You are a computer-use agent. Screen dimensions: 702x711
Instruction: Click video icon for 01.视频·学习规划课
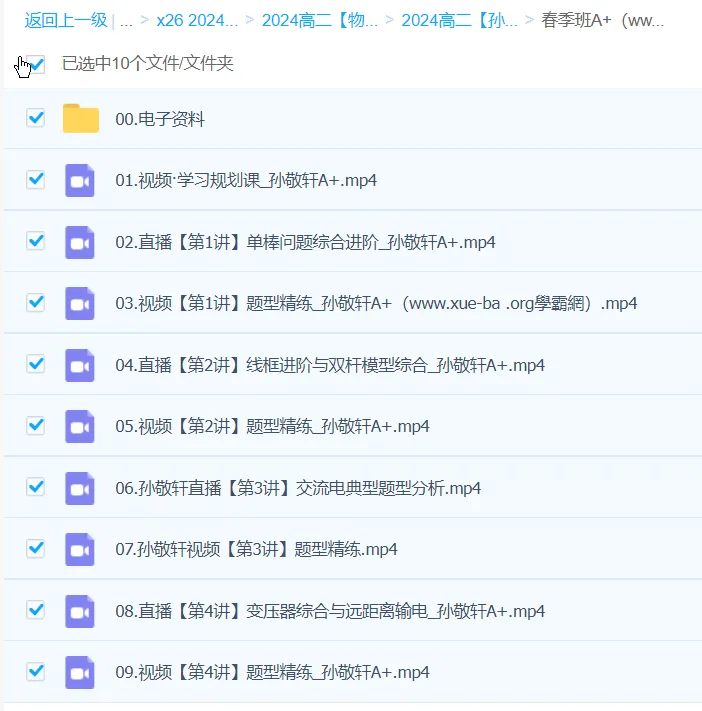(80, 180)
